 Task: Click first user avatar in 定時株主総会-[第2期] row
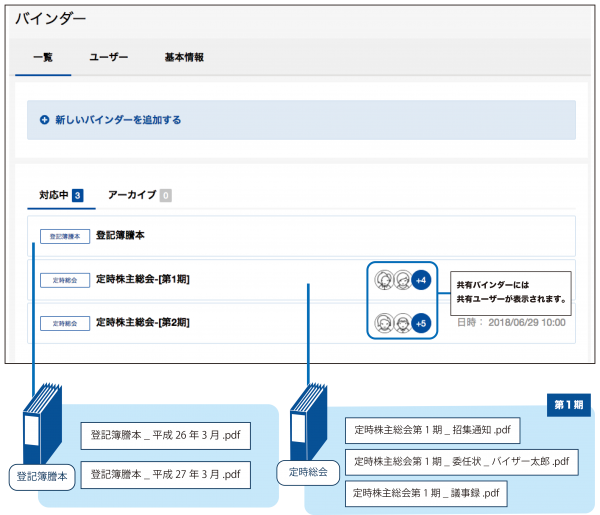pyautogui.click(x=383, y=323)
